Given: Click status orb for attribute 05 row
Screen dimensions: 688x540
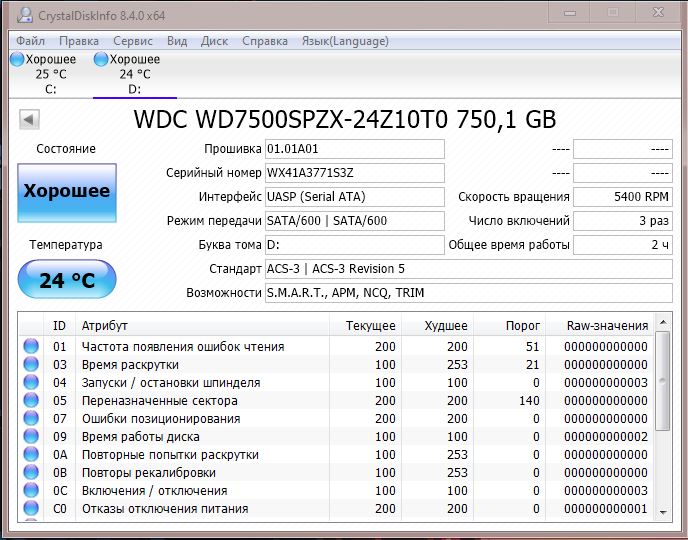Looking at the screenshot, I should pyautogui.click(x=31, y=400).
